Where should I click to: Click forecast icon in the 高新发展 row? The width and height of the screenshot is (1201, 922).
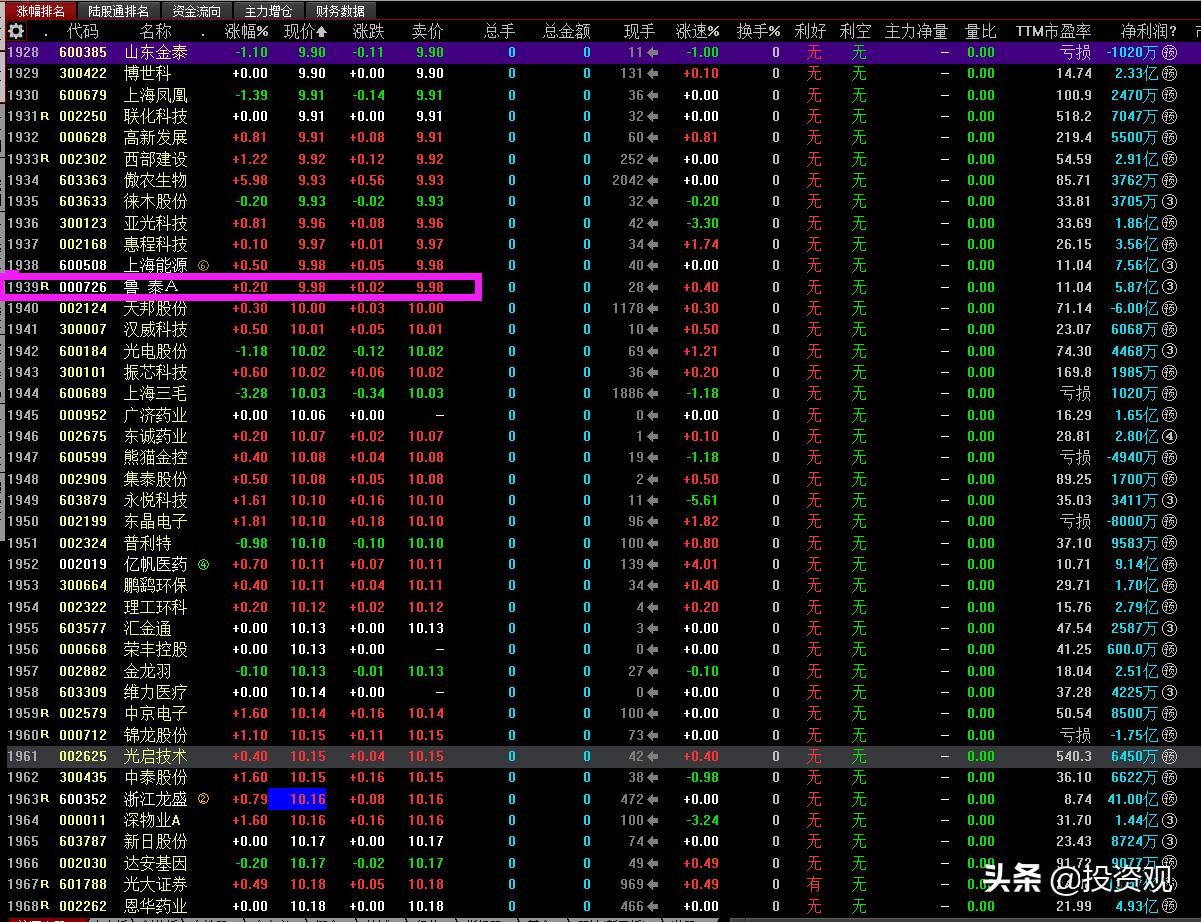pyautogui.click(x=1169, y=138)
